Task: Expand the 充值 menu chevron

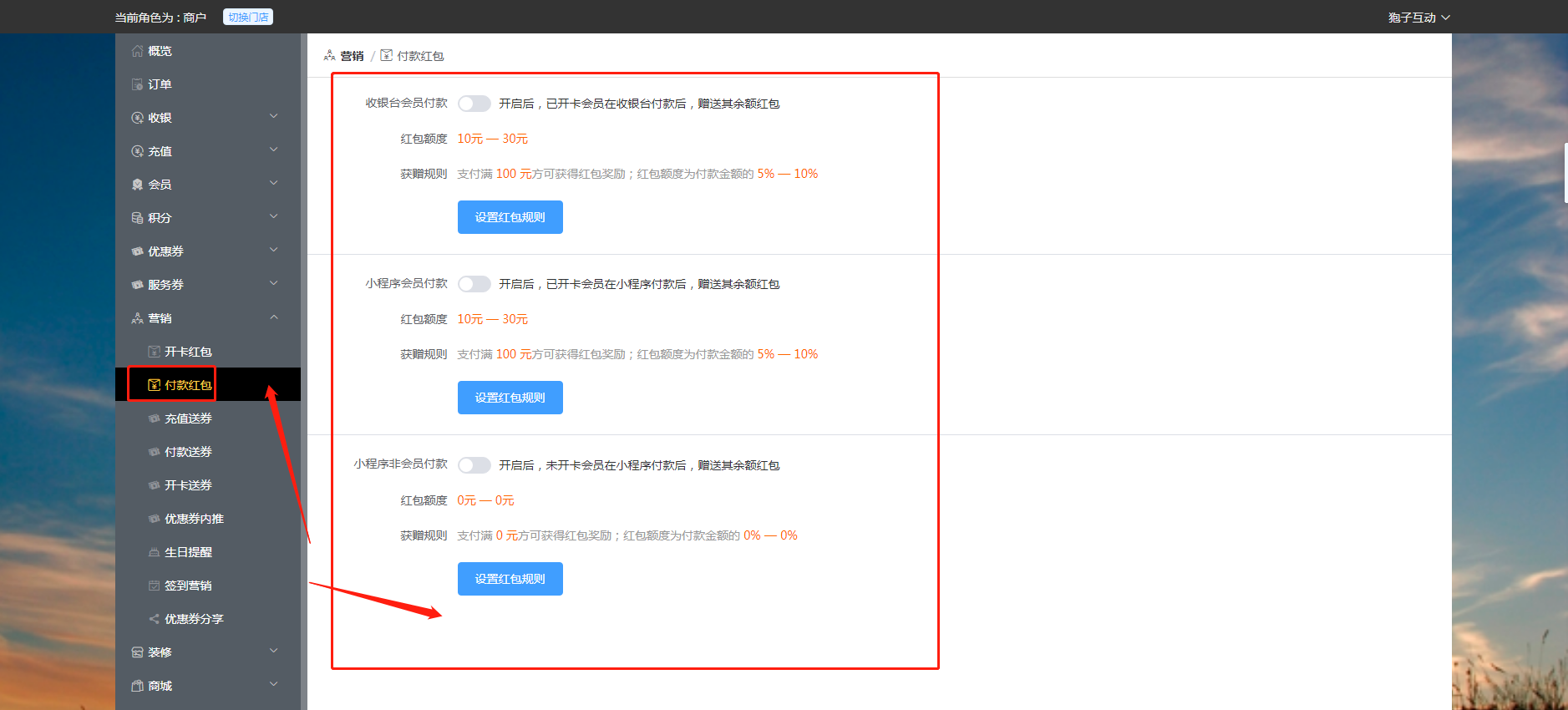Action: coord(273,150)
